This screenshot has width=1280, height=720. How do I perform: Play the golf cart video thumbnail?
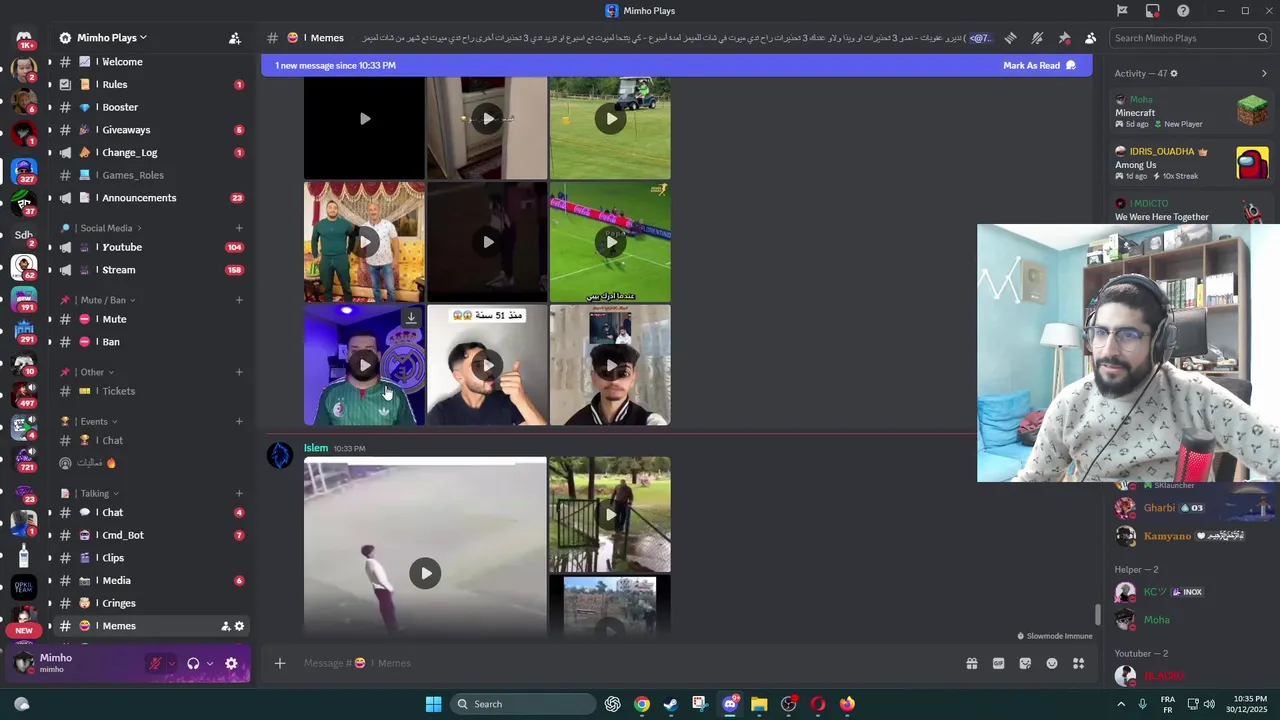coord(610,119)
